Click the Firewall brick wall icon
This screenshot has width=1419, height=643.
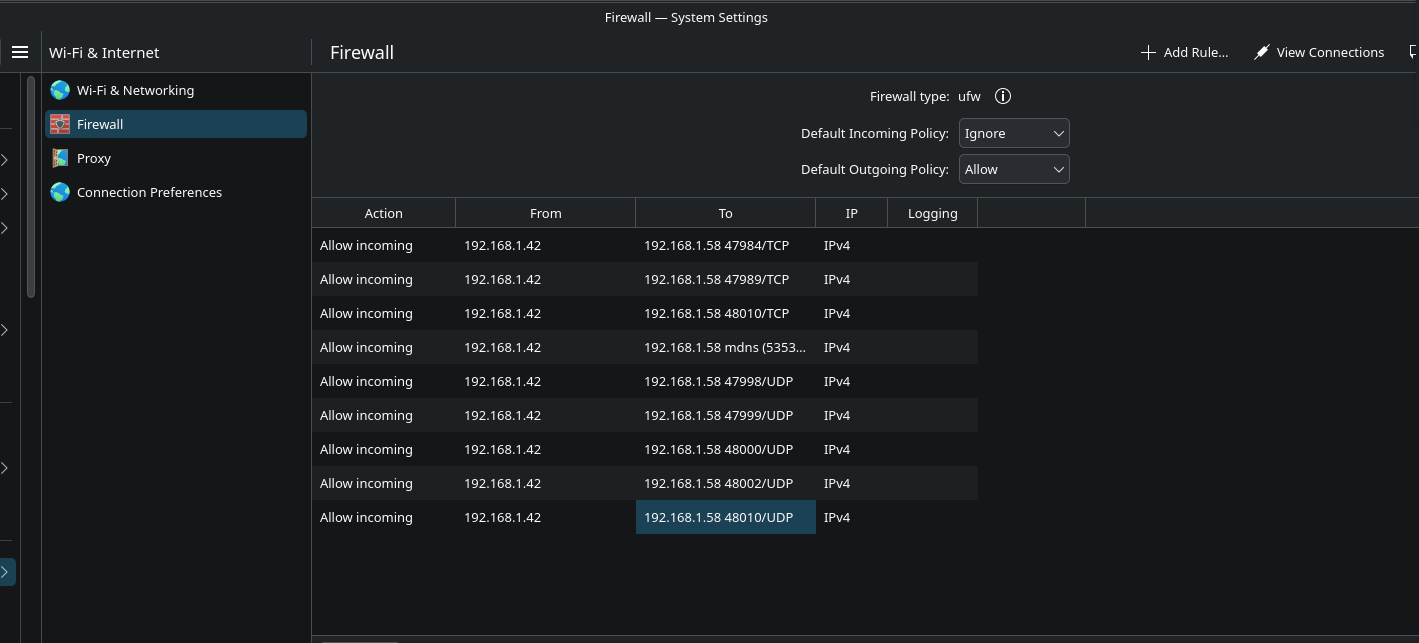tap(60, 124)
